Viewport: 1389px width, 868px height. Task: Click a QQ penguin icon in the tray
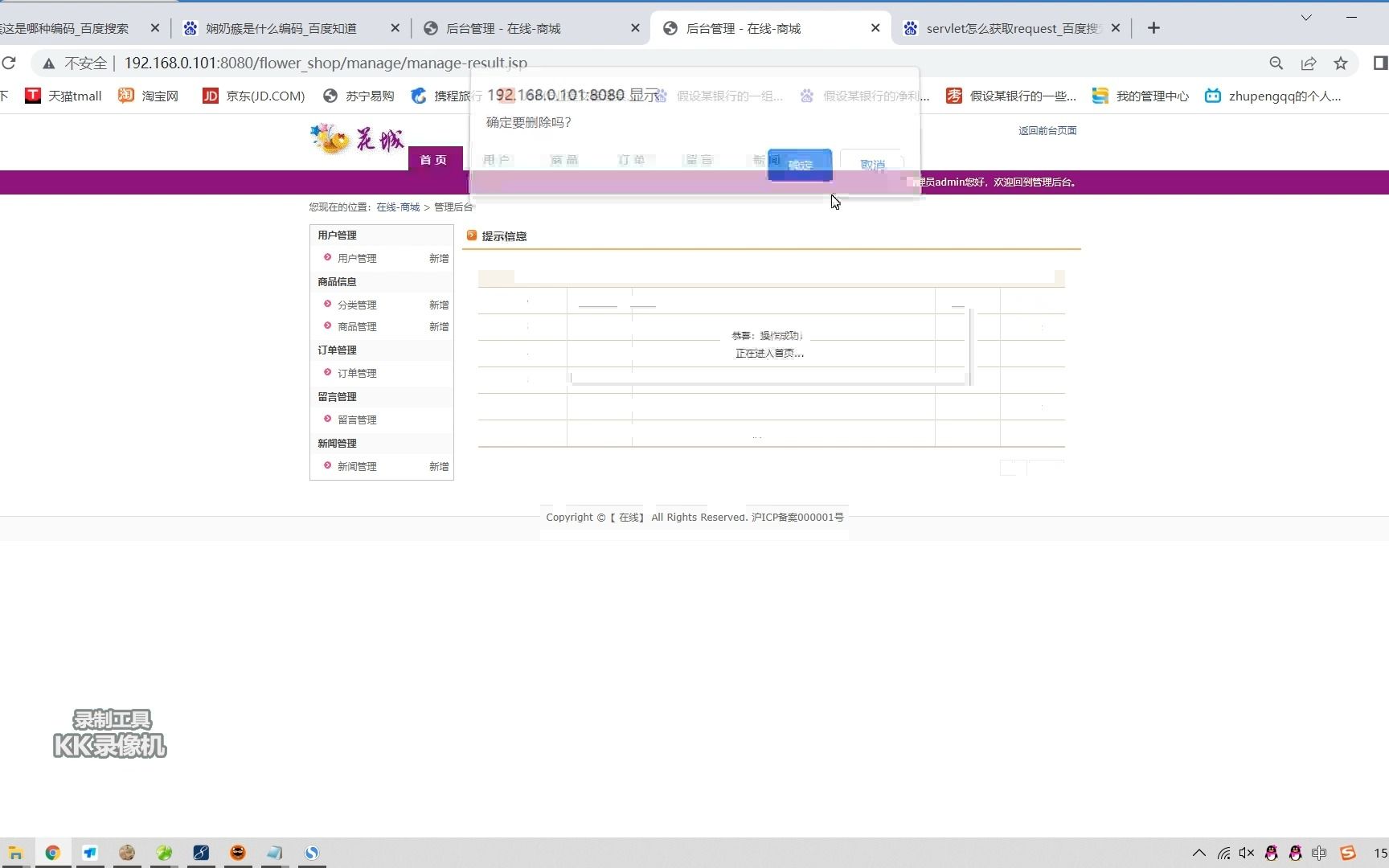click(x=1272, y=853)
